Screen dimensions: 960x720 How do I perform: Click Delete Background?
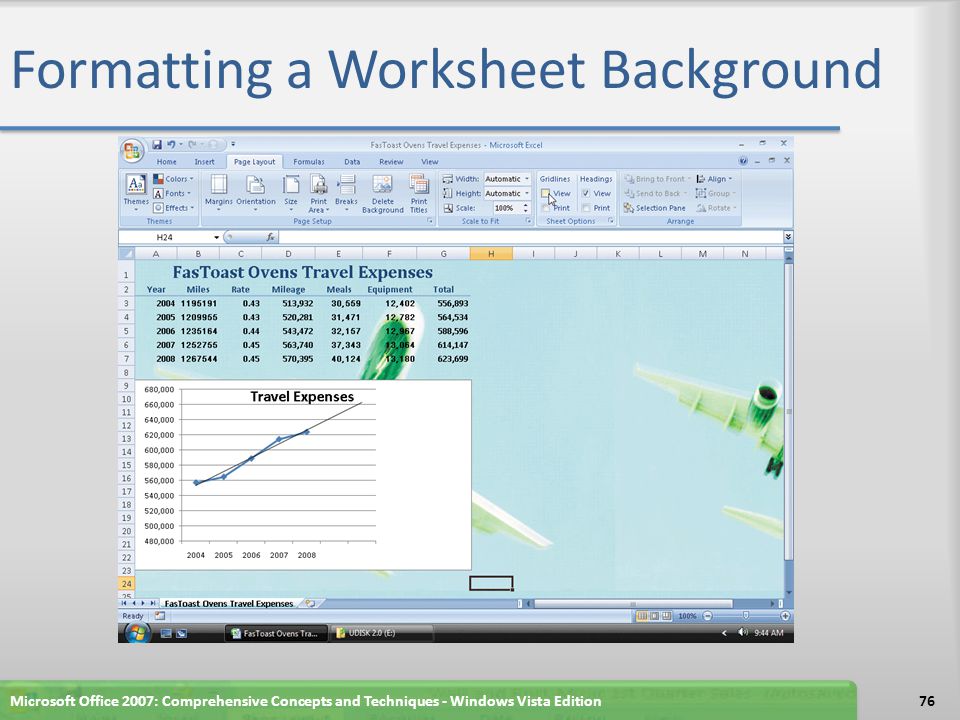pyautogui.click(x=383, y=193)
